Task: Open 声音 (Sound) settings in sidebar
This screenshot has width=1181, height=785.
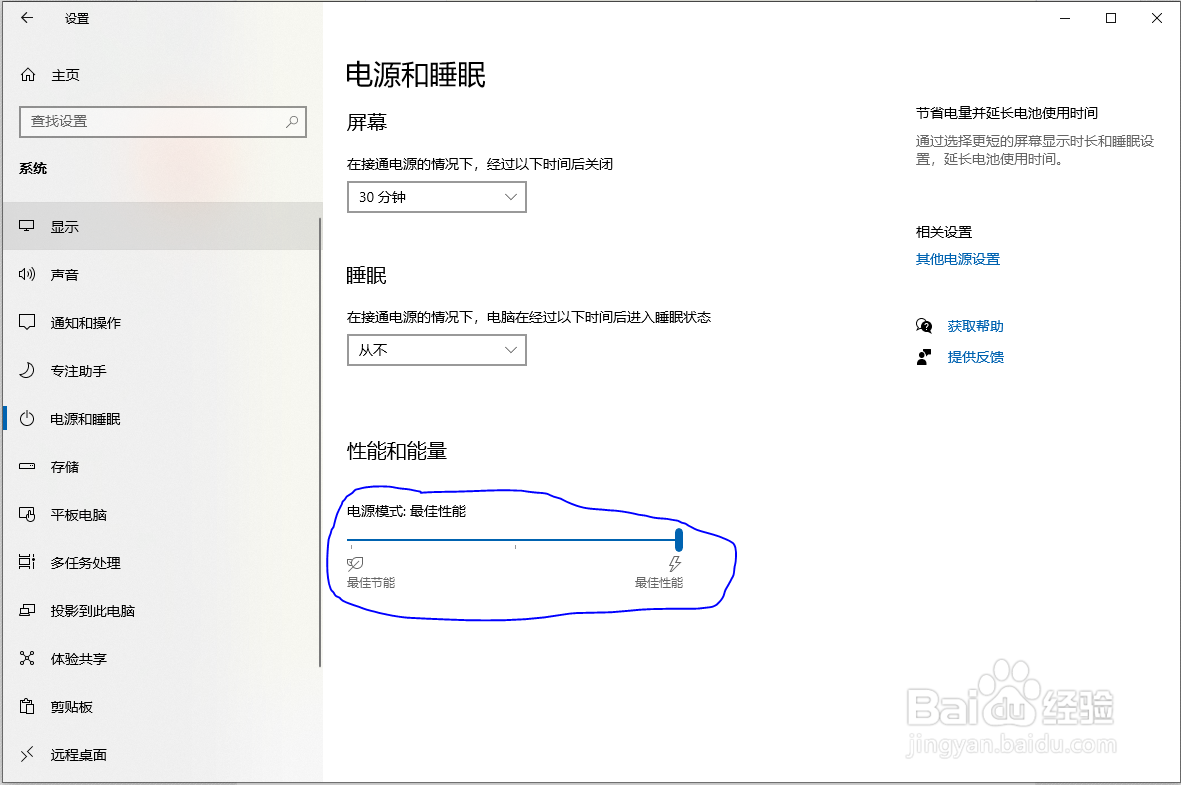Action: point(27,274)
